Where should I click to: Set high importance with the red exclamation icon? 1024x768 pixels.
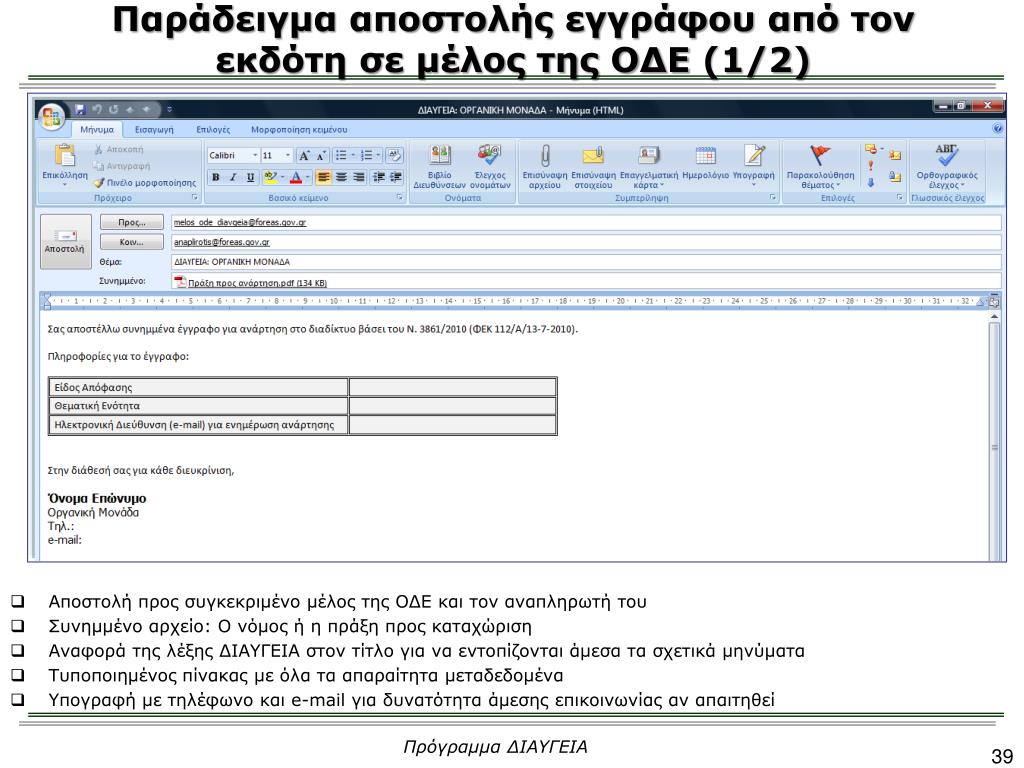871,166
